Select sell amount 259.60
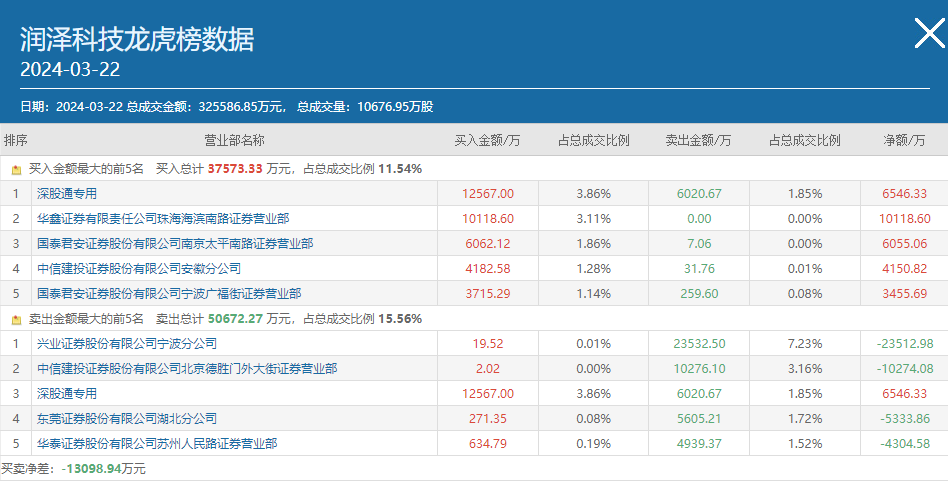 [699, 293]
